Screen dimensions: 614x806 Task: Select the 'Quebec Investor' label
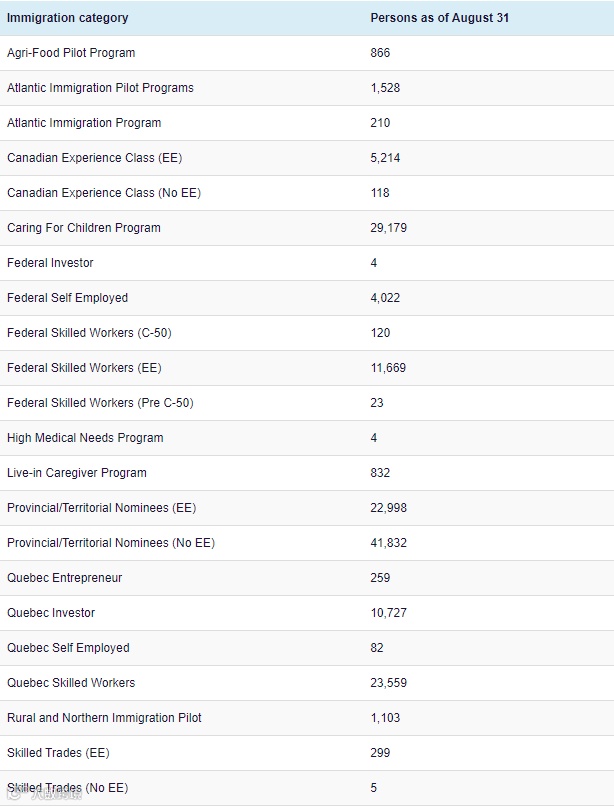(51, 612)
